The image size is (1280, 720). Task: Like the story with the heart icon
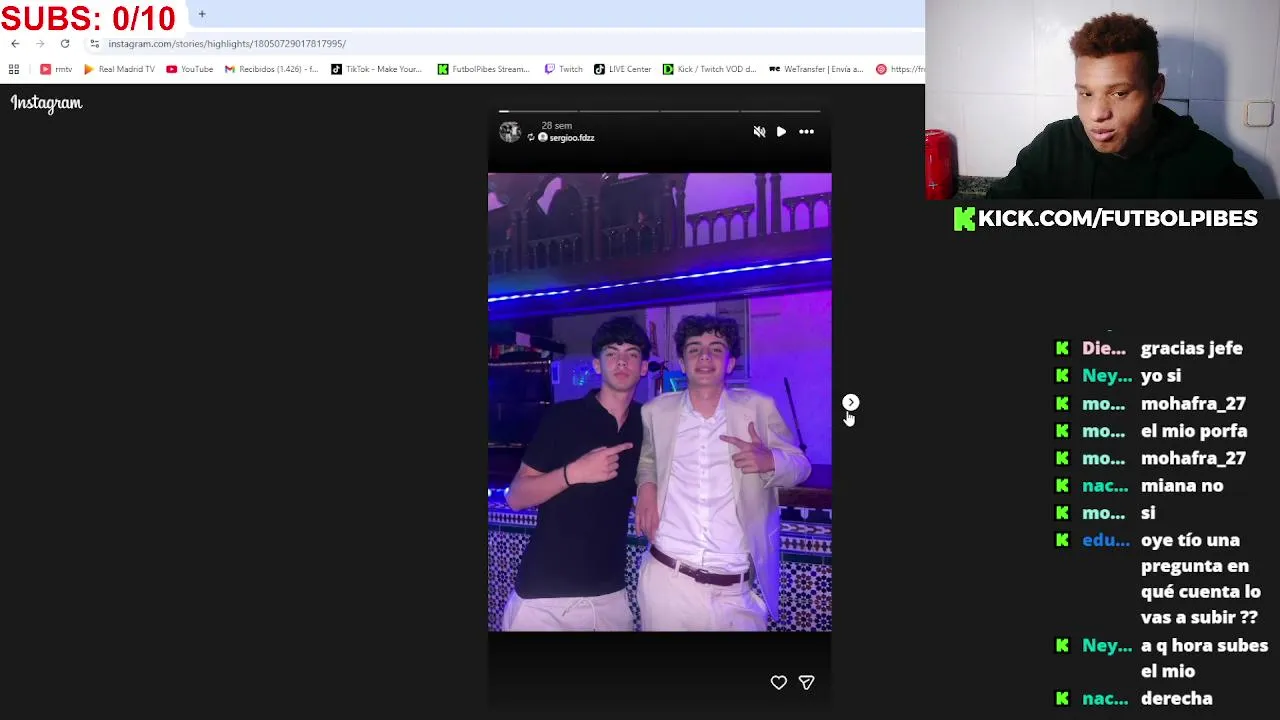(x=778, y=682)
